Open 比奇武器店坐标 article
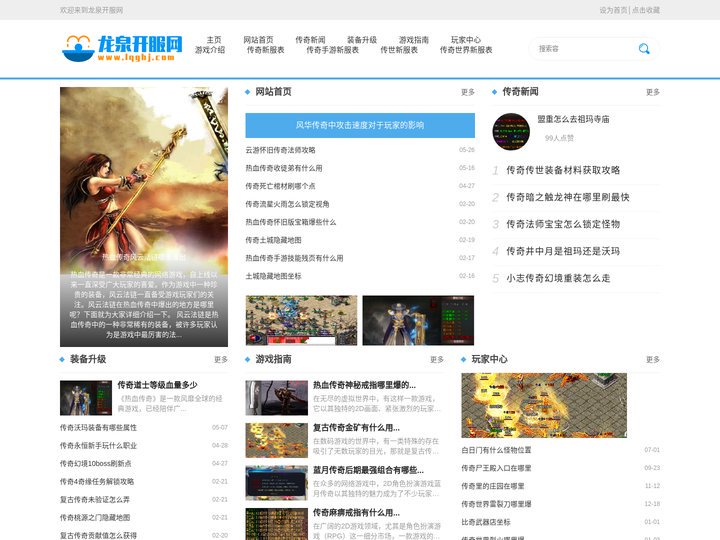The image size is (720, 540). [x=486, y=522]
